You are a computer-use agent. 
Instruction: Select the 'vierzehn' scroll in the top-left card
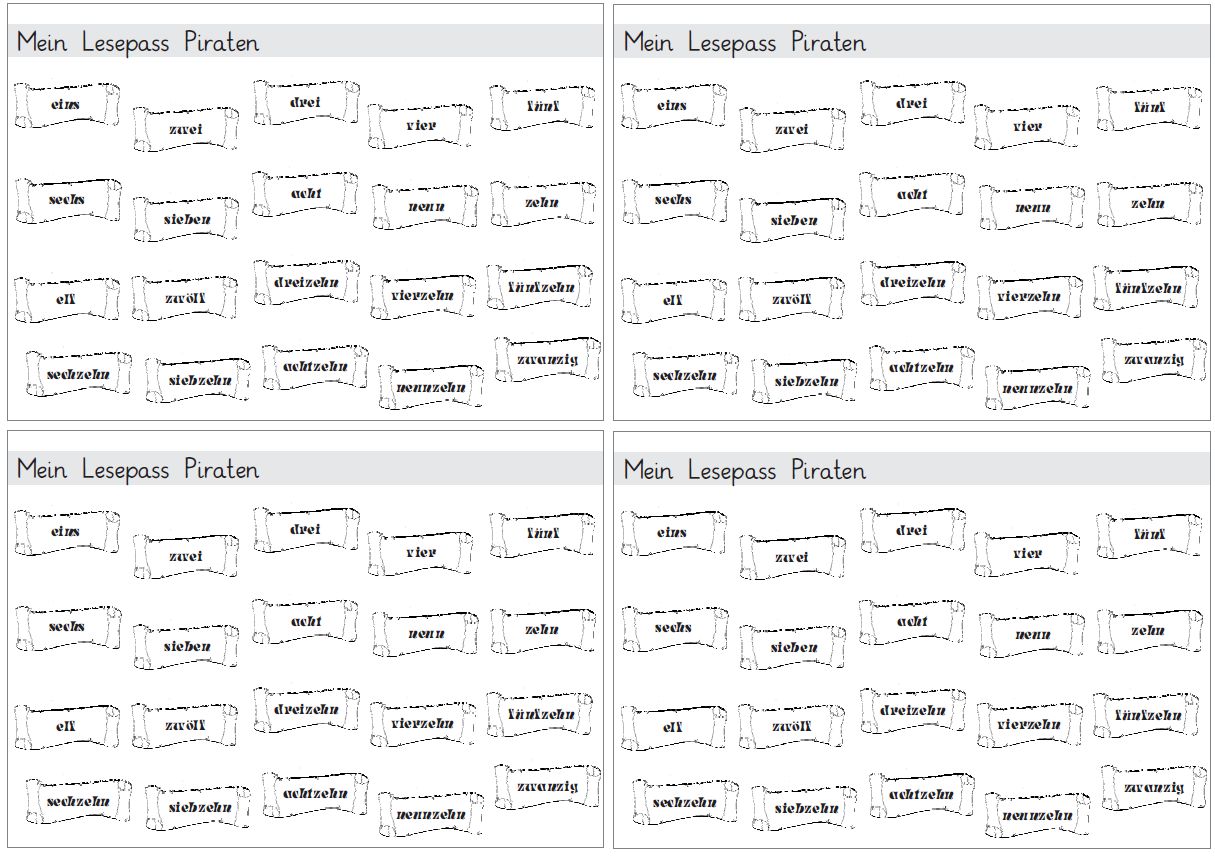click(x=424, y=296)
